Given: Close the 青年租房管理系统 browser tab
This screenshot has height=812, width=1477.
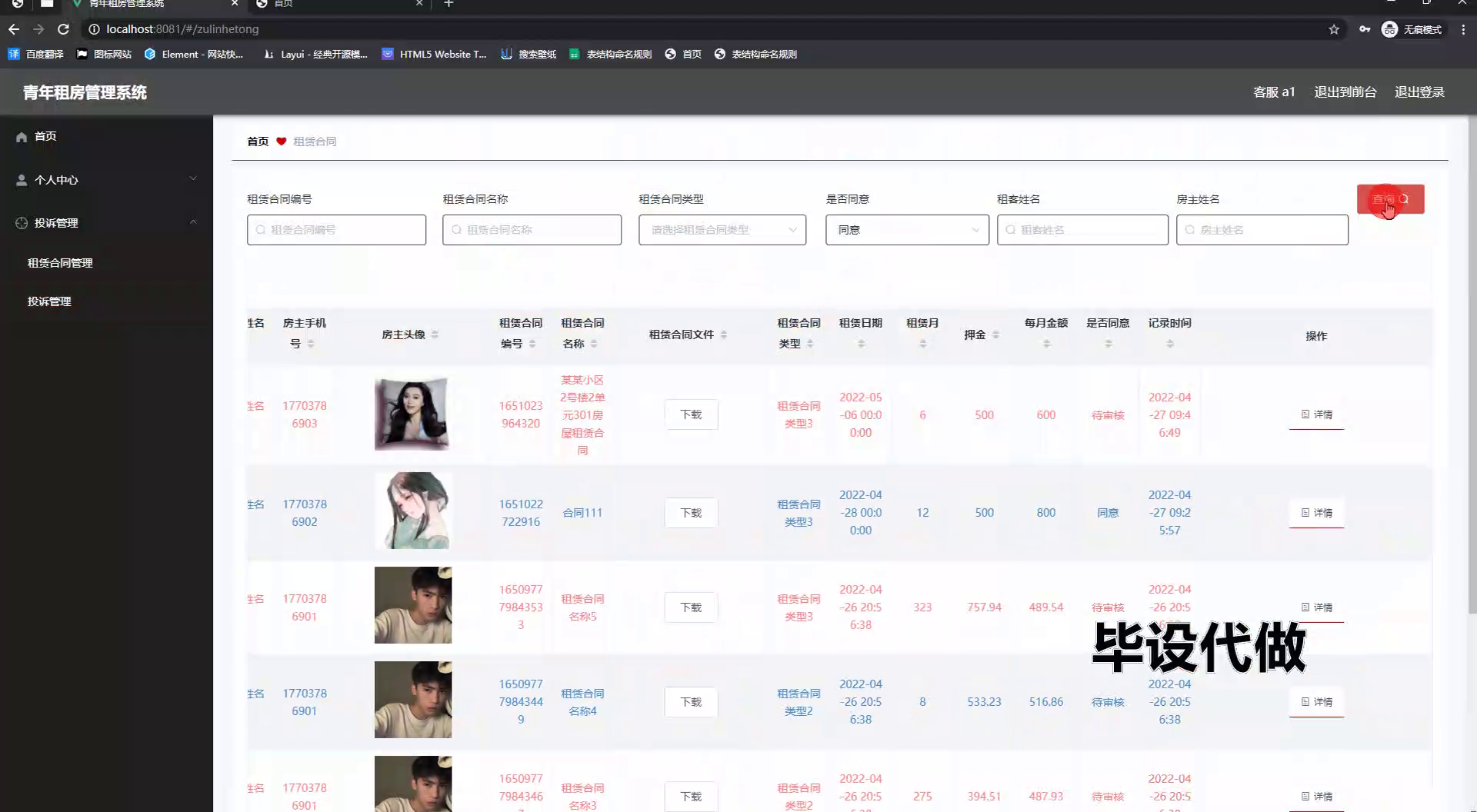Looking at the screenshot, I should (x=235, y=4).
